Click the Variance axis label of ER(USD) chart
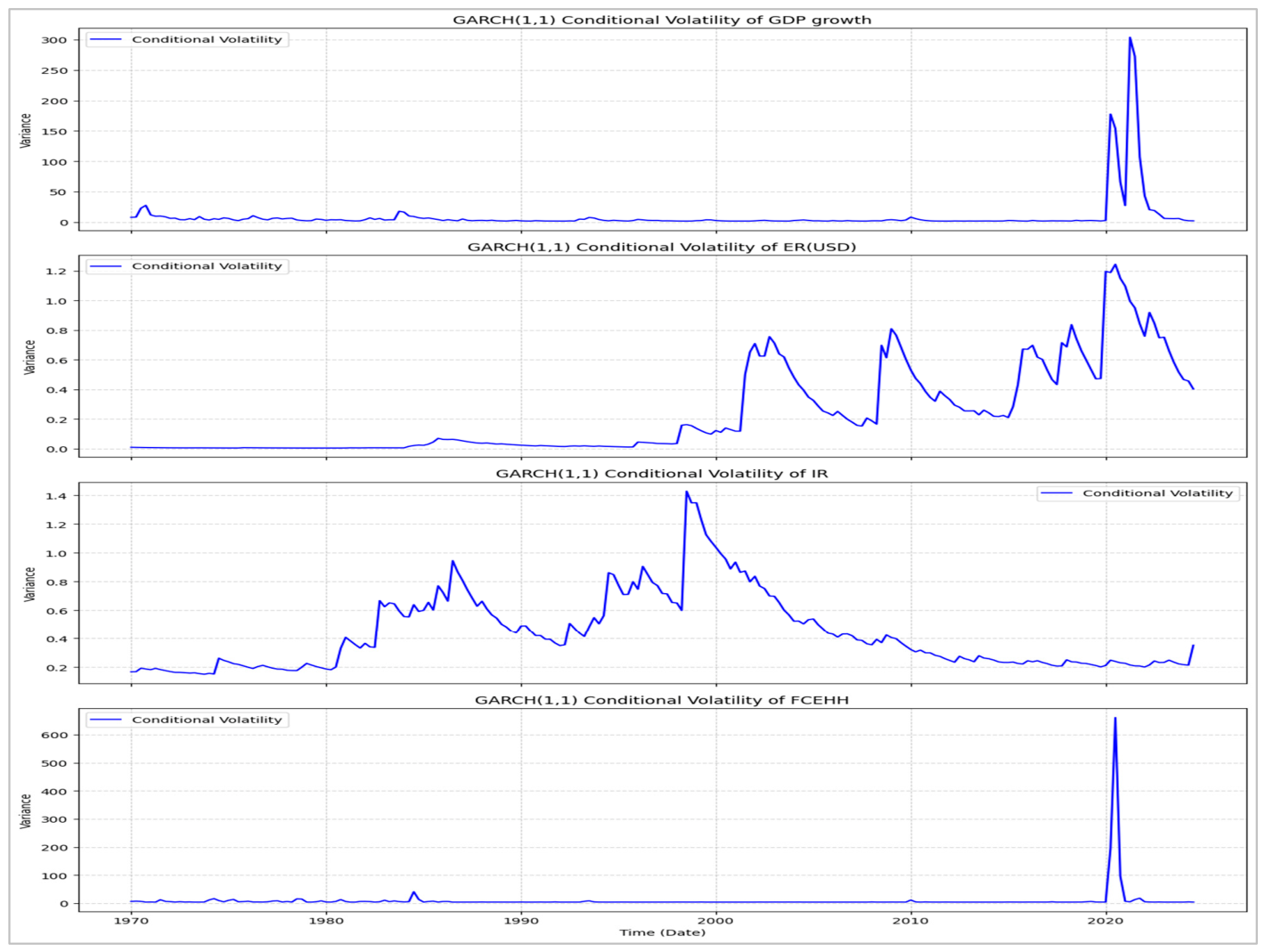The height and width of the screenshot is (952, 1265). (29, 357)
